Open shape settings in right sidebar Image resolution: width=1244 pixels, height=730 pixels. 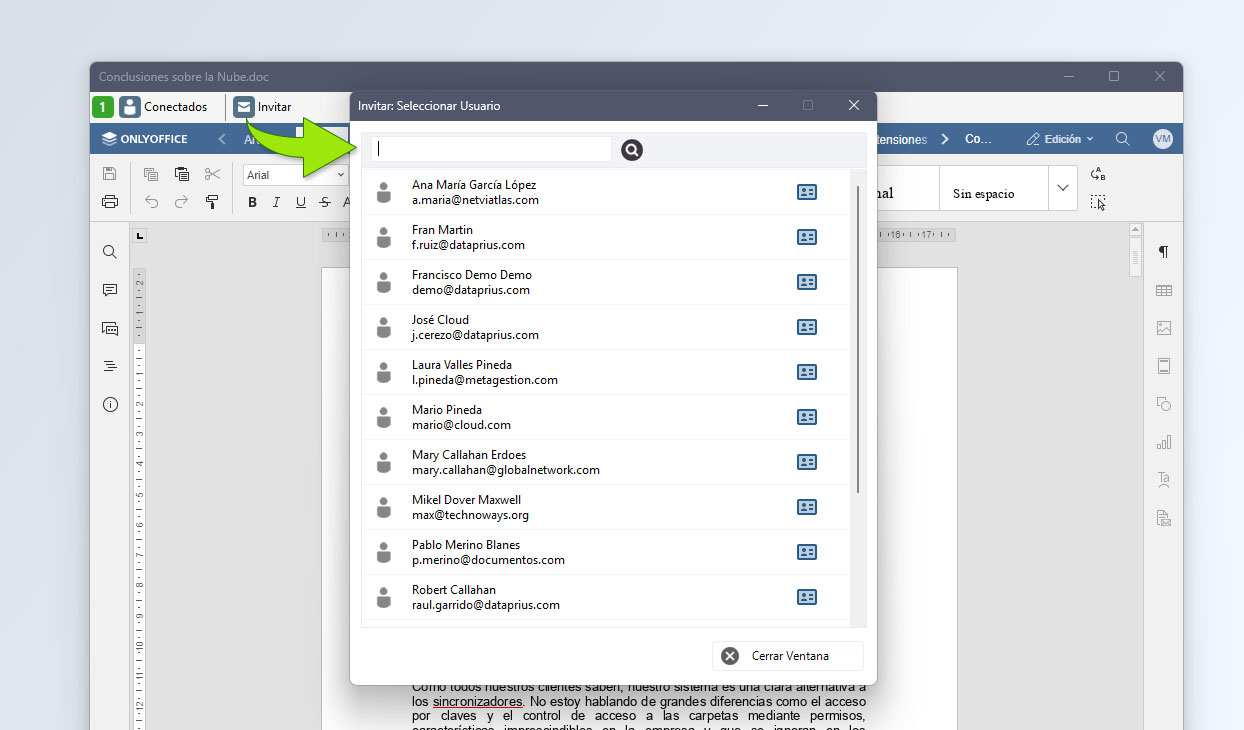(x=1163, y=404)
